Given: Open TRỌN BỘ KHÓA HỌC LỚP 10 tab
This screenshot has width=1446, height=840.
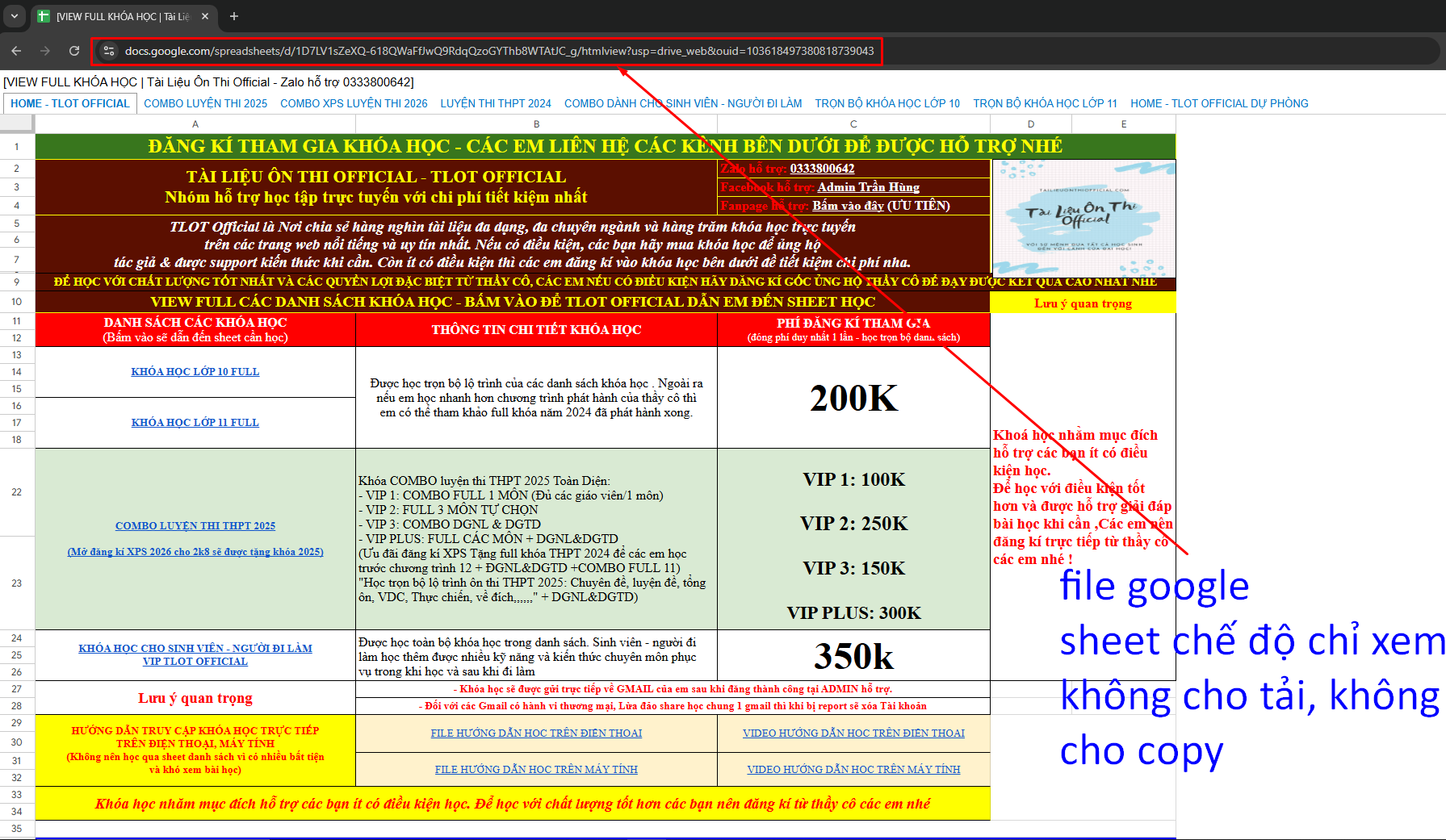Looking at the screenshot, I should point(887,103).
